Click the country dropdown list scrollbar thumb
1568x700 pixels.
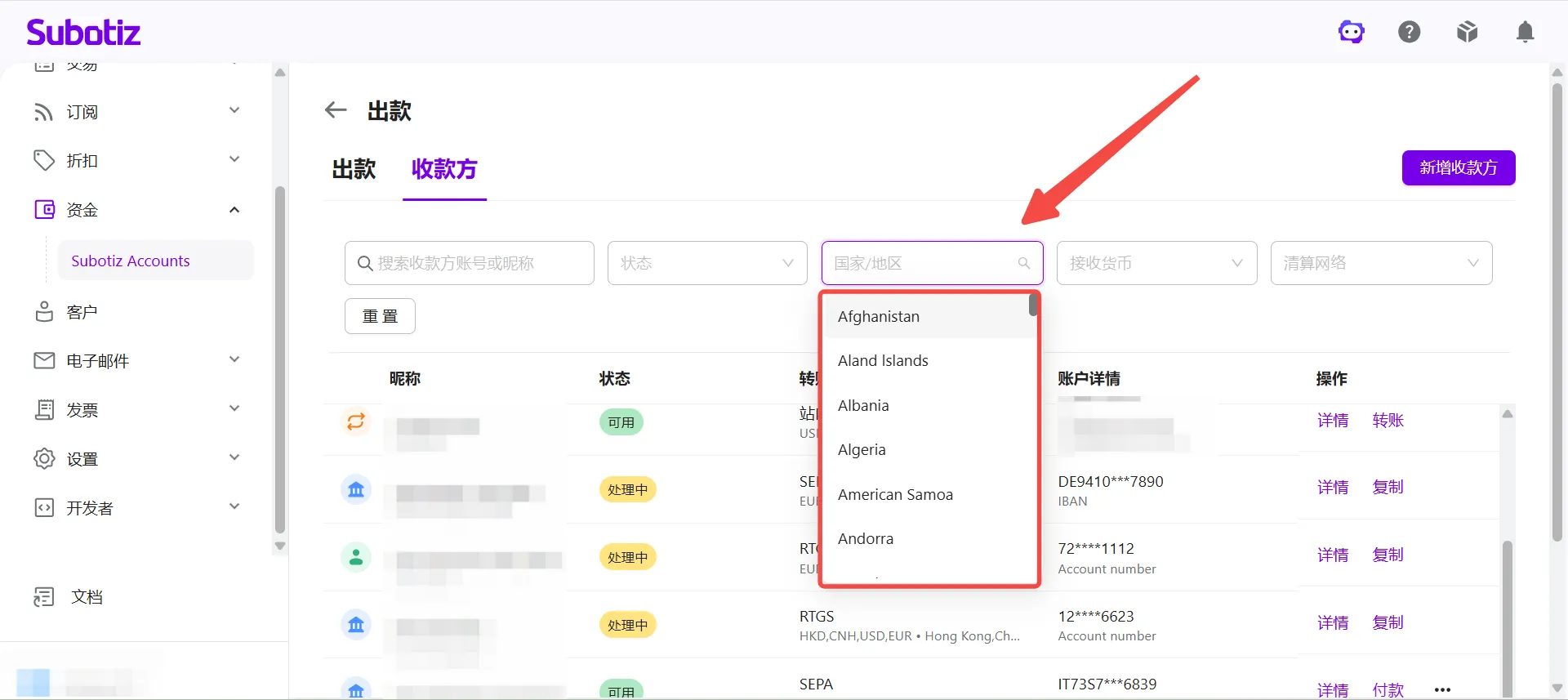1033,305
